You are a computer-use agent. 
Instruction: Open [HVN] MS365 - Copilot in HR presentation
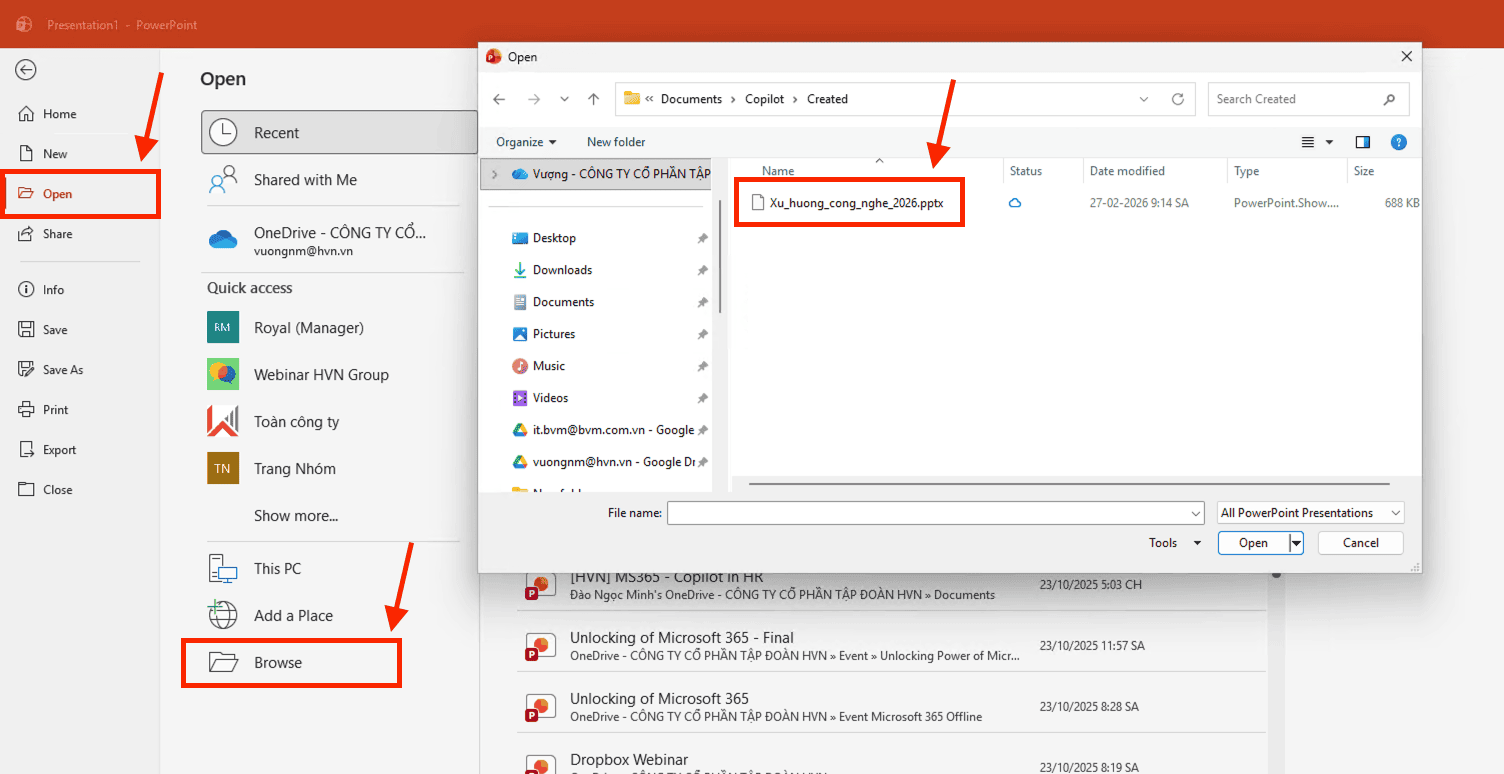click(890, 585)
